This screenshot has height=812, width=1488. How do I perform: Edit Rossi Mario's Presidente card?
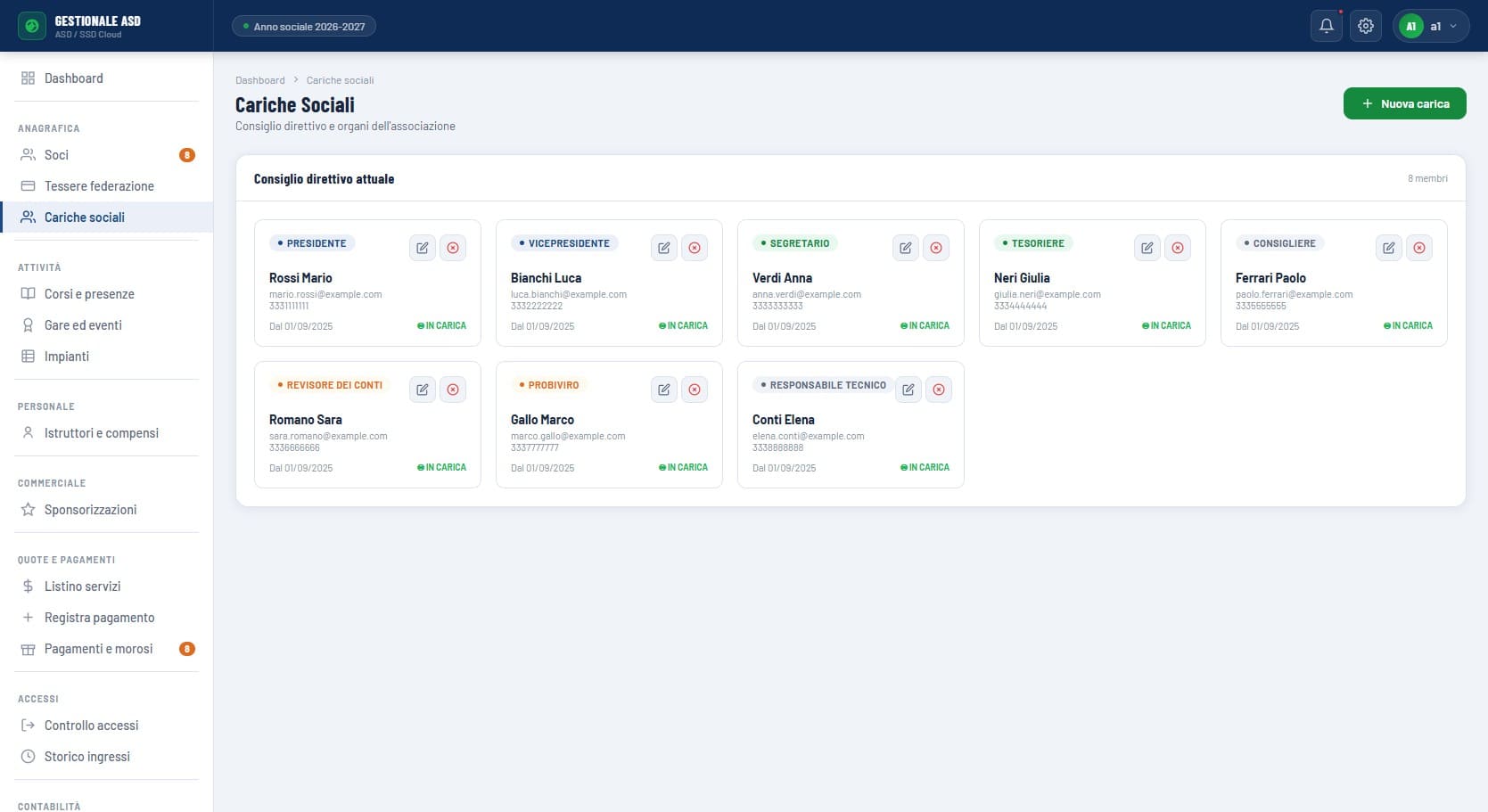coord(423,248)
